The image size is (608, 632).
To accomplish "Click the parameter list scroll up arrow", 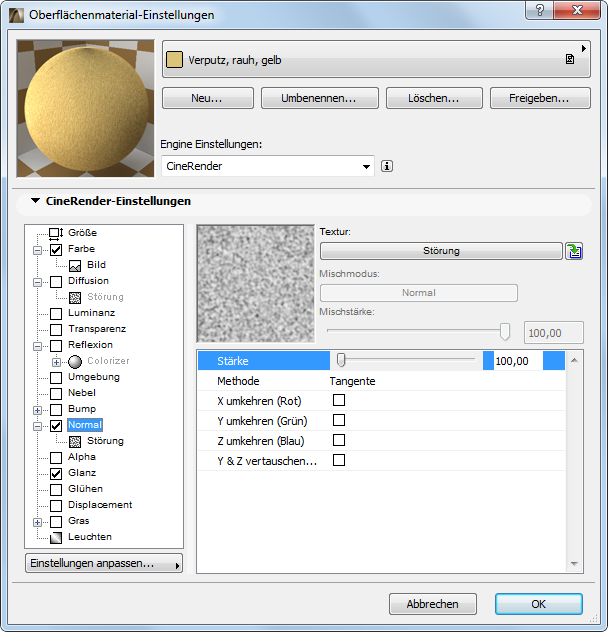I will coord(575,360).
